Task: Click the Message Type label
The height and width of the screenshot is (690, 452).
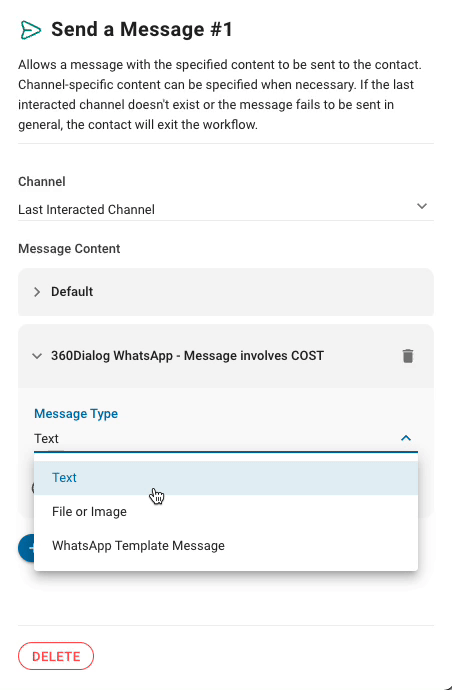Action: 76,414
